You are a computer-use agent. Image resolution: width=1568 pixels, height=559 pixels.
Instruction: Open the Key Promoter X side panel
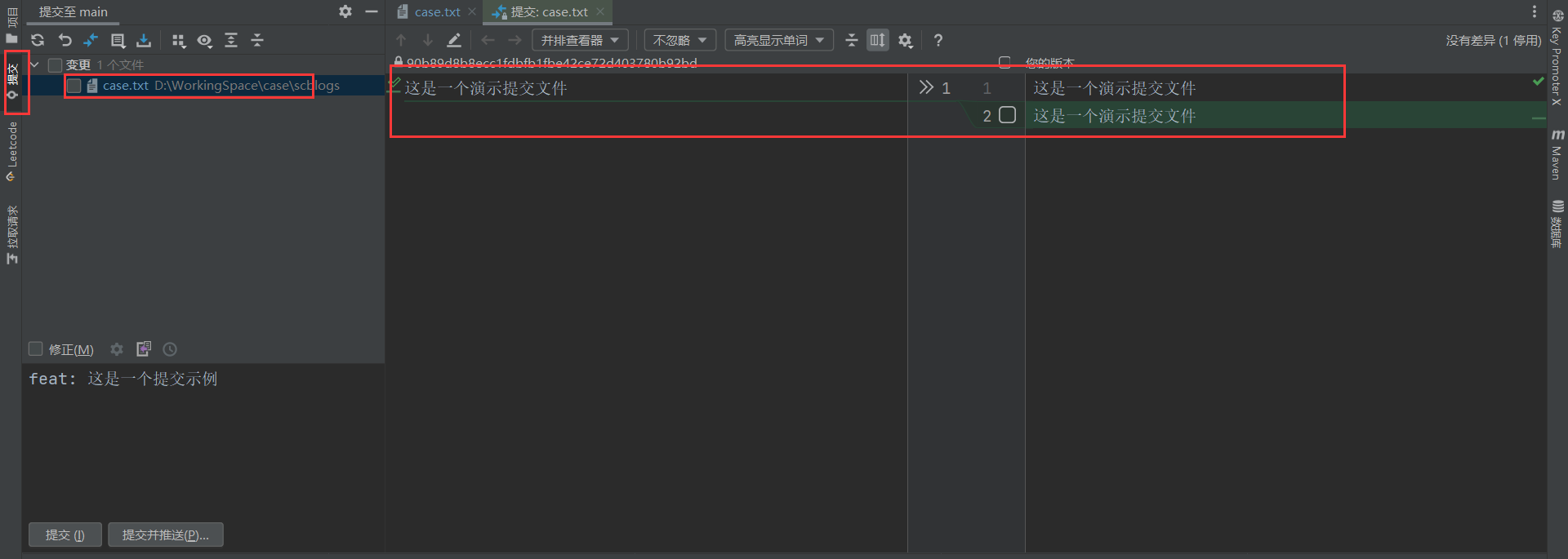click(x=1557, y=57)
